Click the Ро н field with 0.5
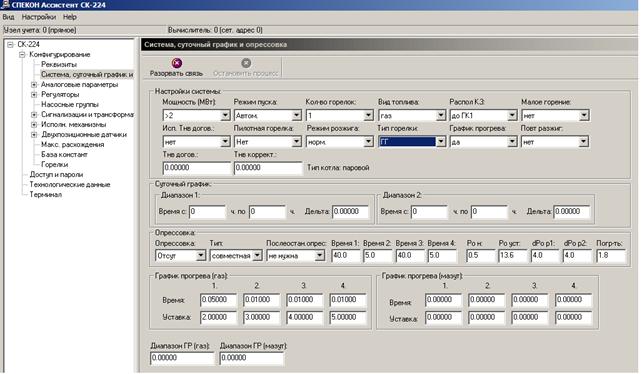The height and width of the screenshot is (374, 642). tap(481, 256)
